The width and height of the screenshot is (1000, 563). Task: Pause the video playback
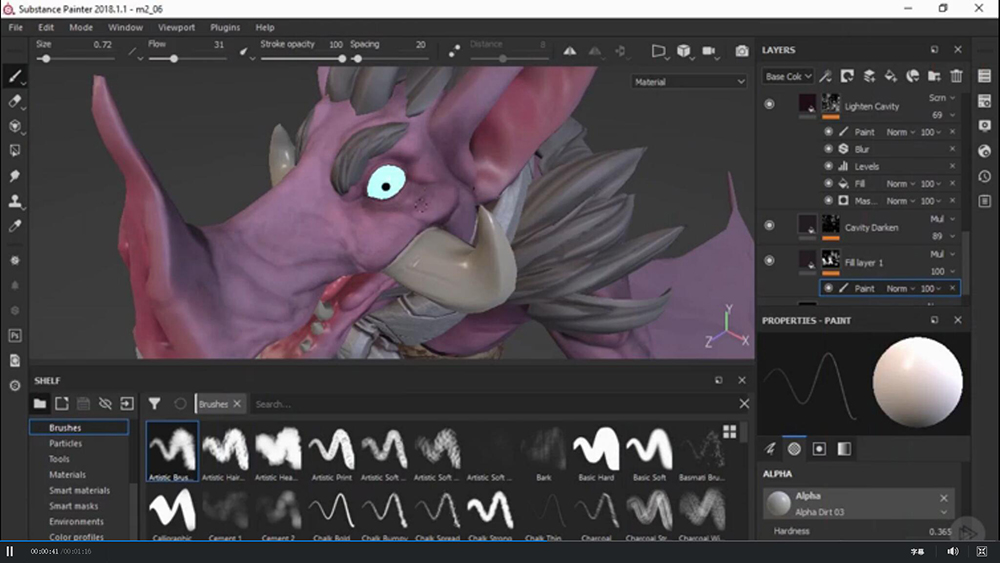[10, 551]
